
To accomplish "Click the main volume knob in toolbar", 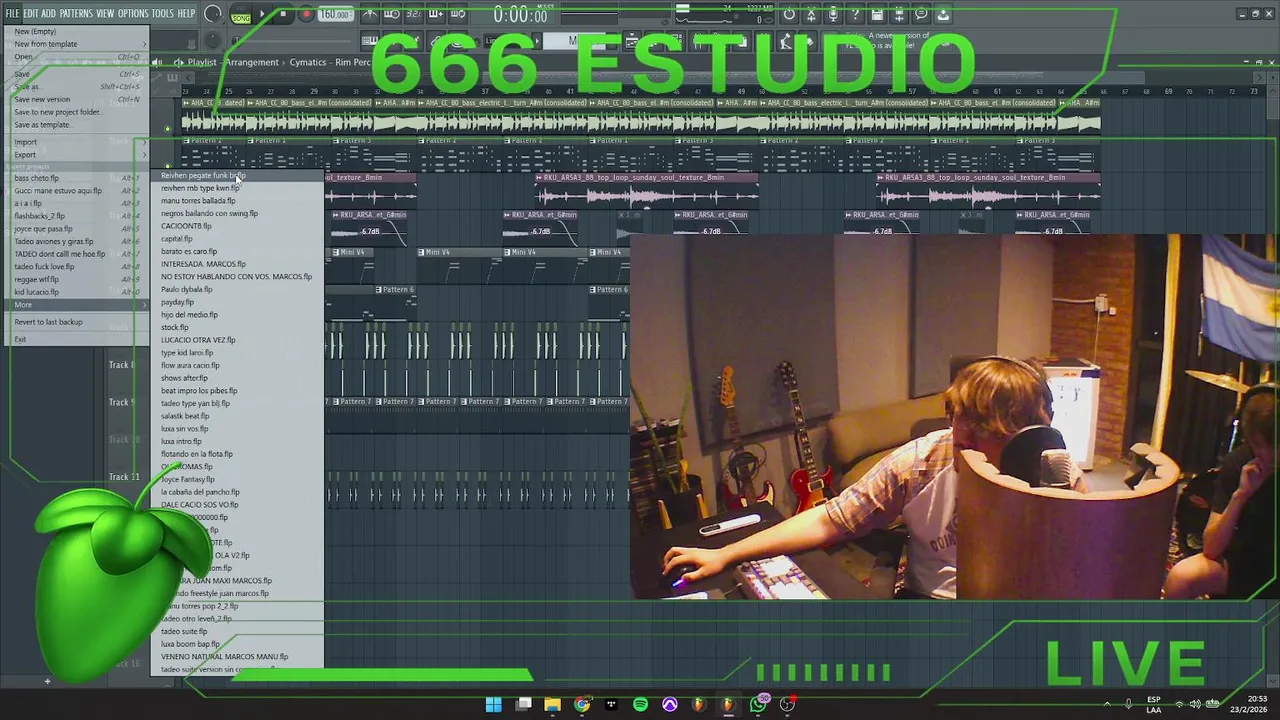I will pos(213,14).
